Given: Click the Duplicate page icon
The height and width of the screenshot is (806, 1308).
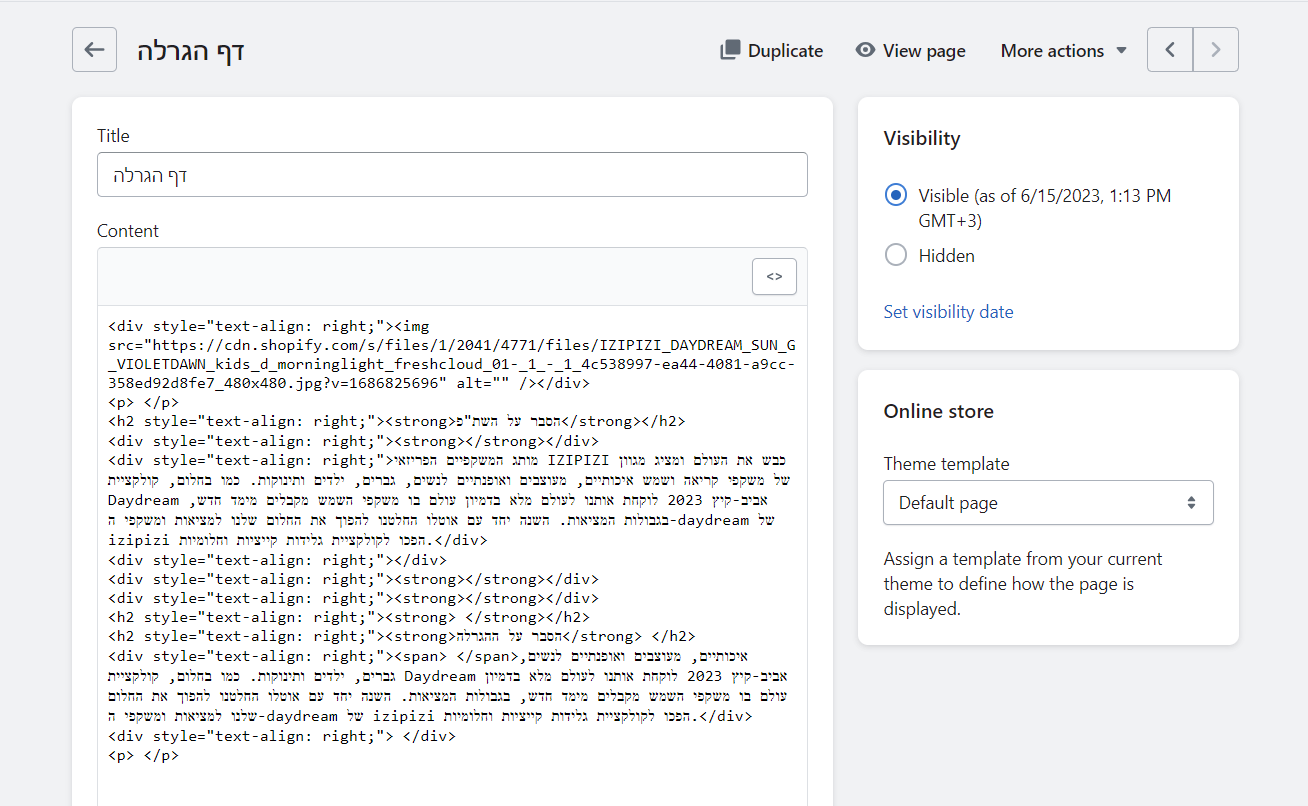Looking at the screenshot, I should click(x=730, y=50).
